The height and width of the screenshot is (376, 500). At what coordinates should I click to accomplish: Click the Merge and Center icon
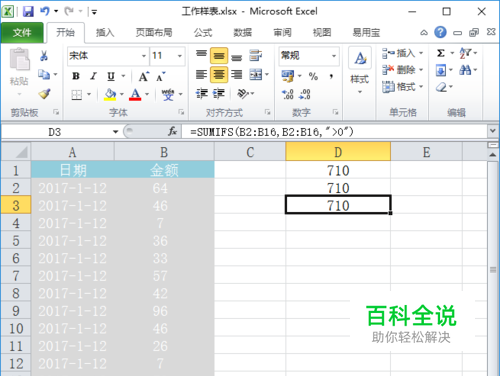256,74
